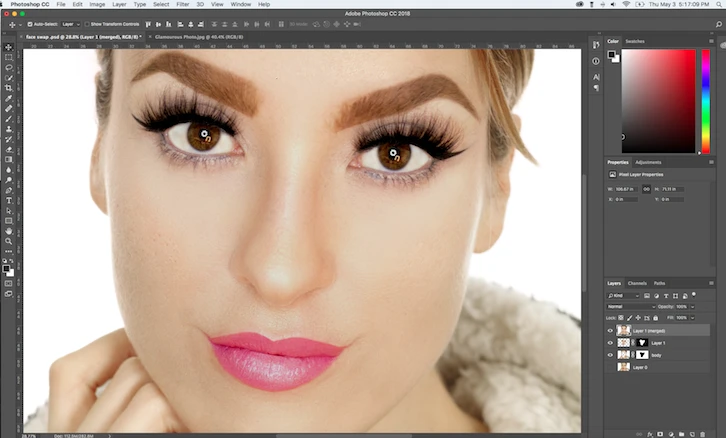Open the Normal blend mode dropdown
The image size is (726, 438).
point(631,307)
